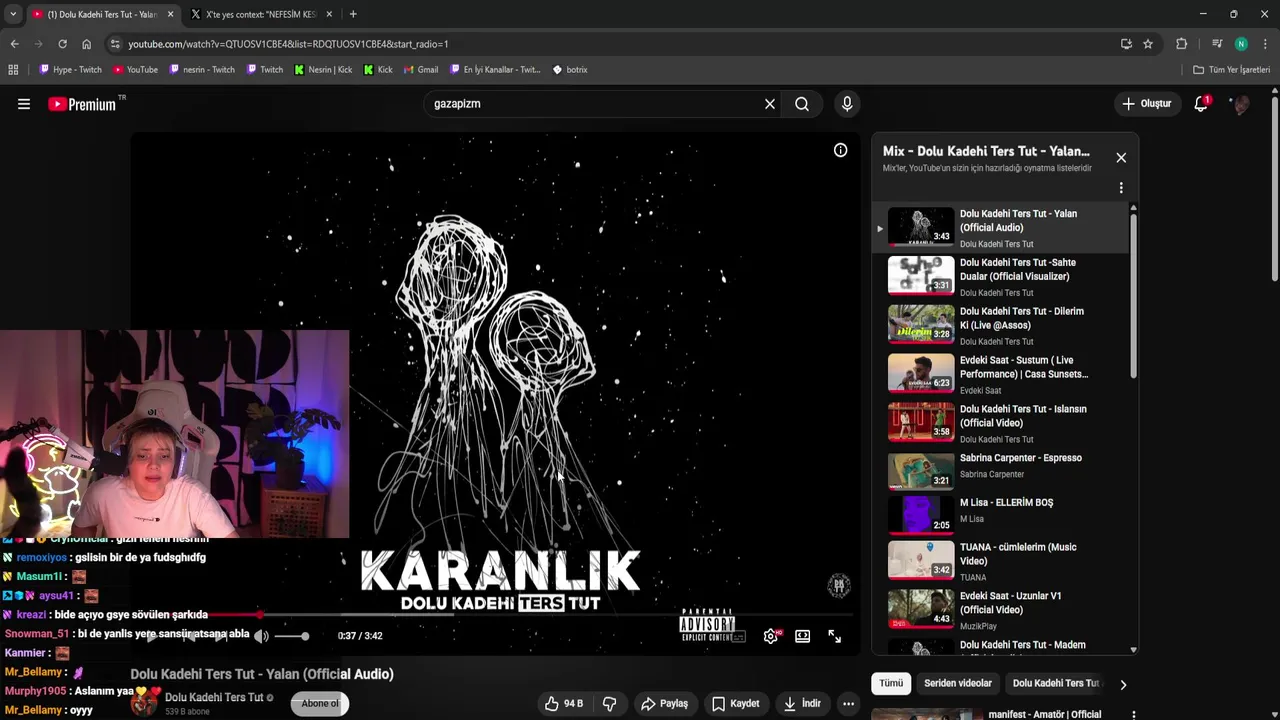Screen dimensions: 1280x720
Task: Install app icon in address bar
Action: coord(1126,44)
